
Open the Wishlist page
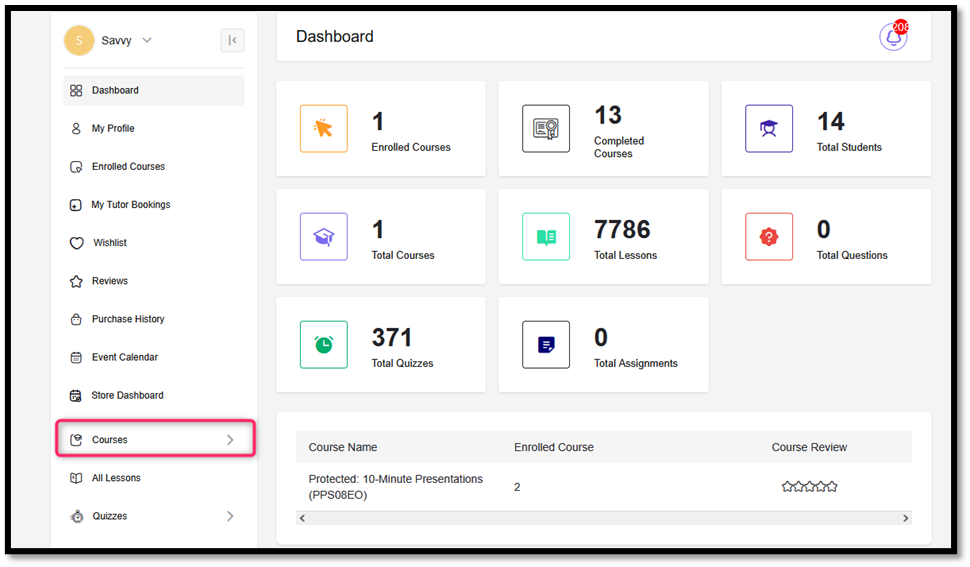[x=110, y=243]
